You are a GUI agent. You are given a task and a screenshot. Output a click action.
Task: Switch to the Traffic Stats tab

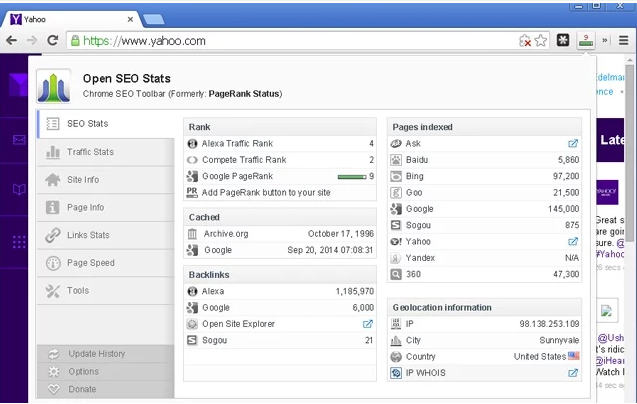pos(106,152)
